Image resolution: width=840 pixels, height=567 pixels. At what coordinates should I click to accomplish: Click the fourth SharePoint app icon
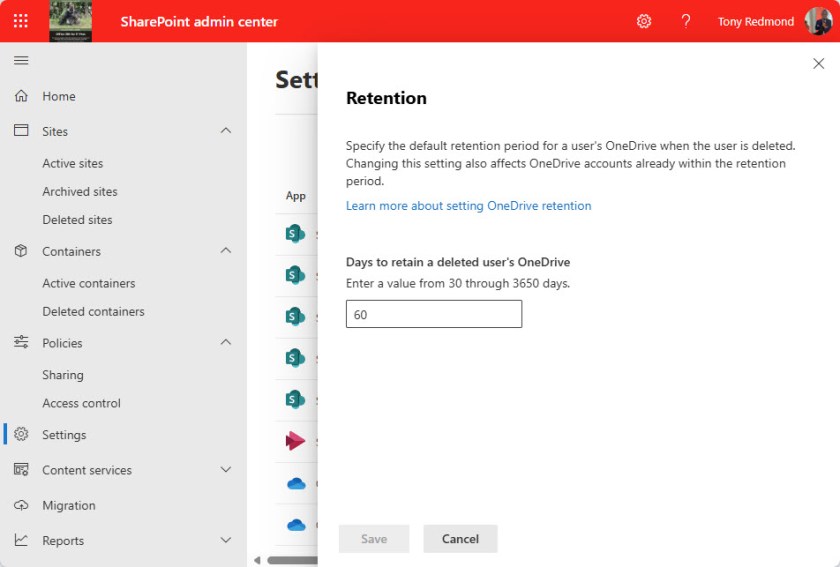pos(295,357)
